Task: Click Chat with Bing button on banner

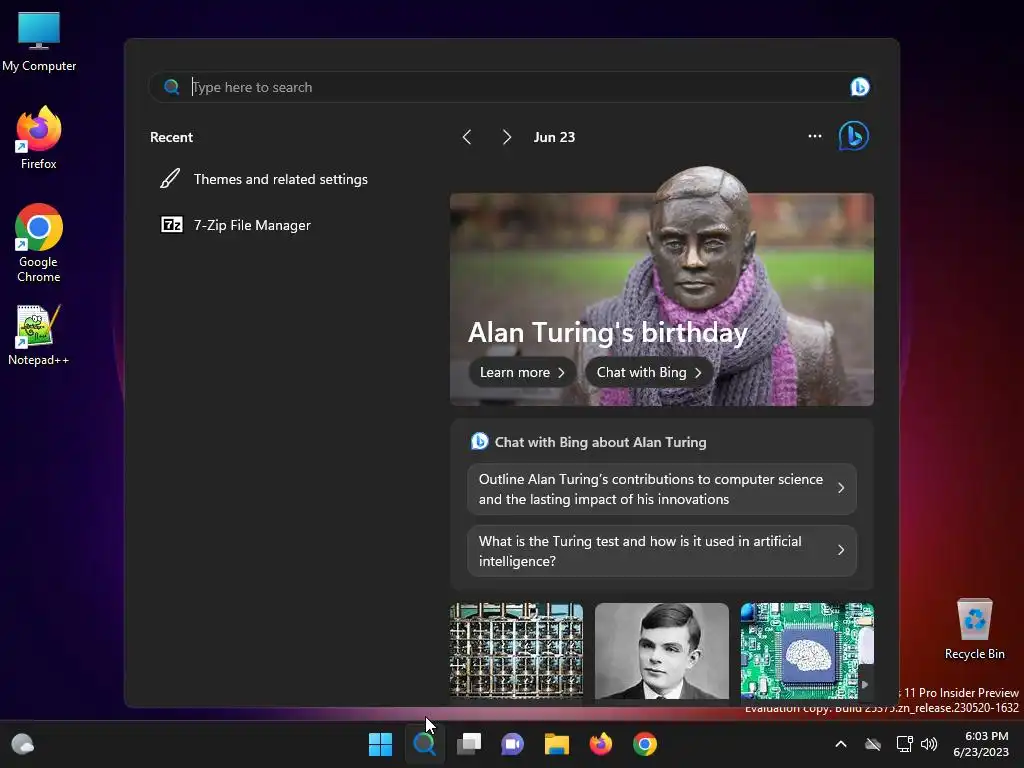Action: click(x=648, y=372)
